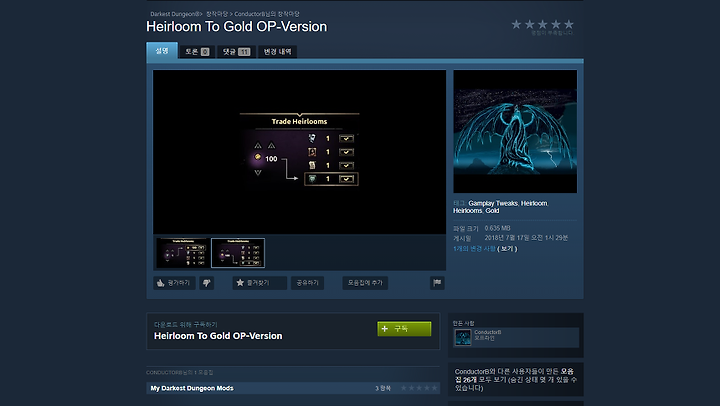
Task: Click the main Trade Heirlooms preview image
Action: click(299, 152)
